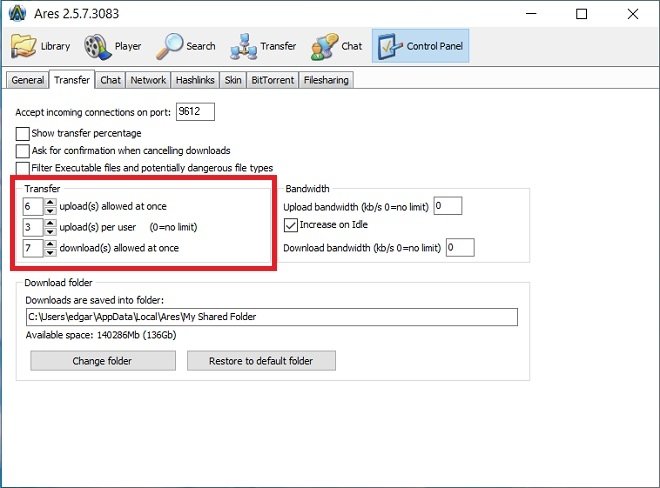Maximize the Ares window
The height and width of the screenshot is (488, 660).
pos(581,14)
